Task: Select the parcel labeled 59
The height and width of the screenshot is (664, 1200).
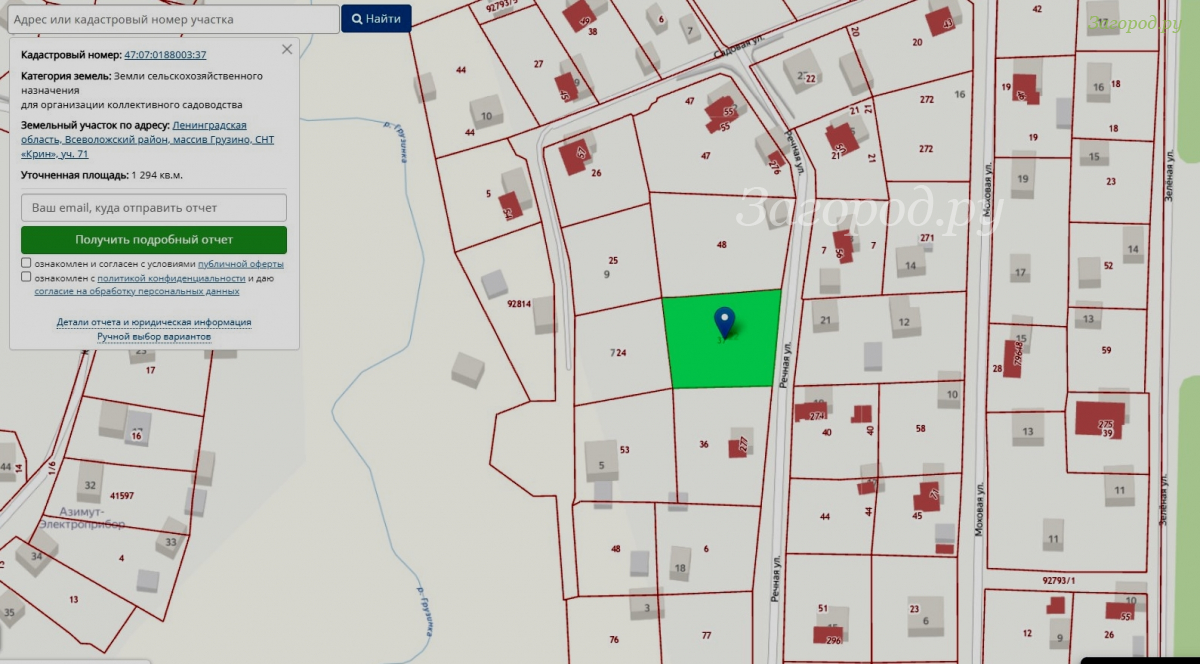Action: 1106,350
